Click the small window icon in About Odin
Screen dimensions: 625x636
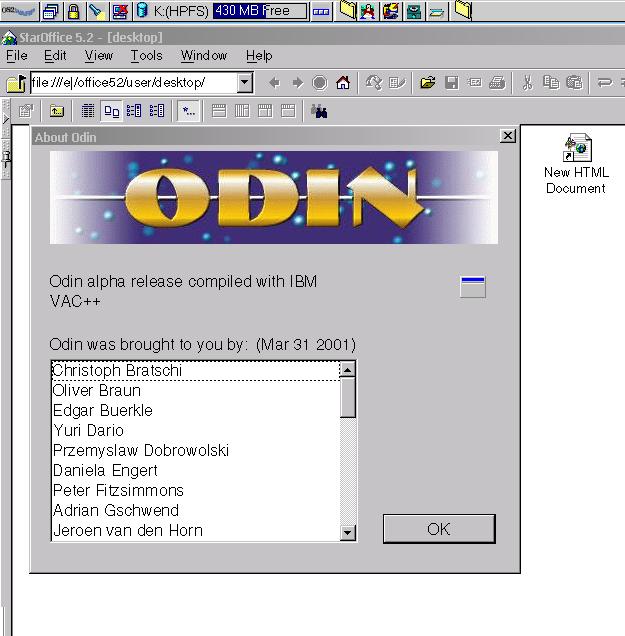click(x=473, y=287)
